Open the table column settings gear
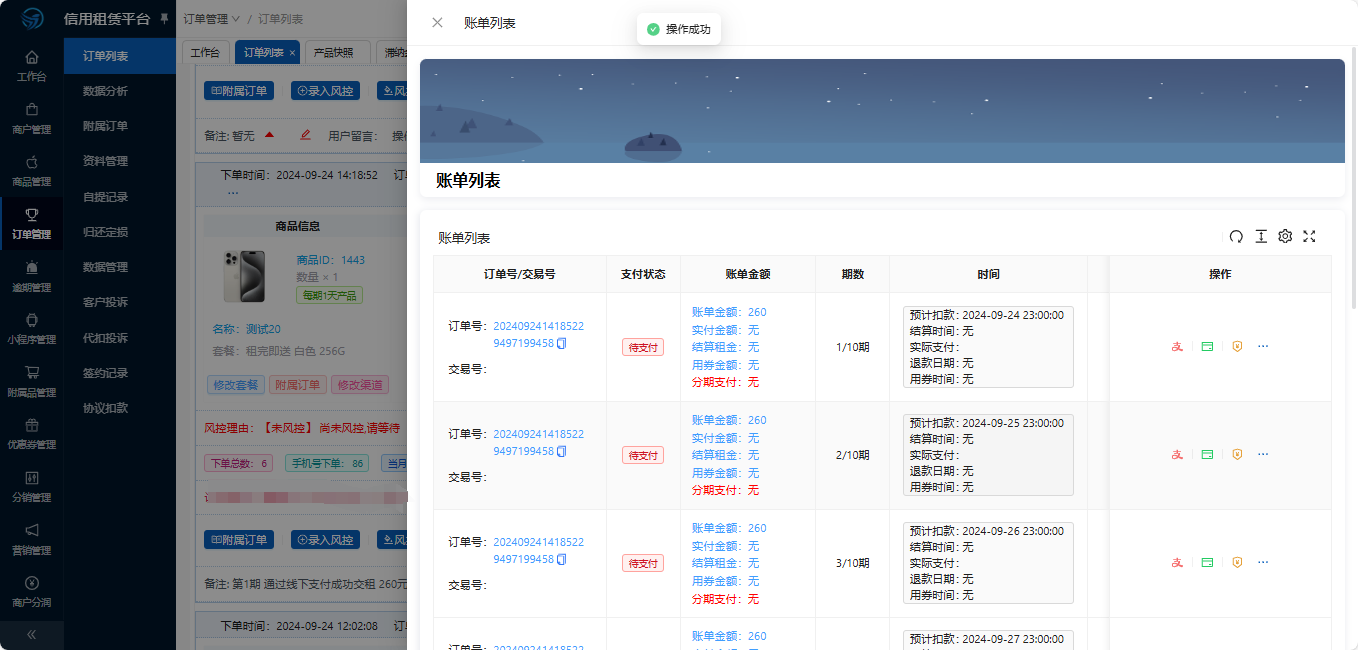 click(1285, 236)
